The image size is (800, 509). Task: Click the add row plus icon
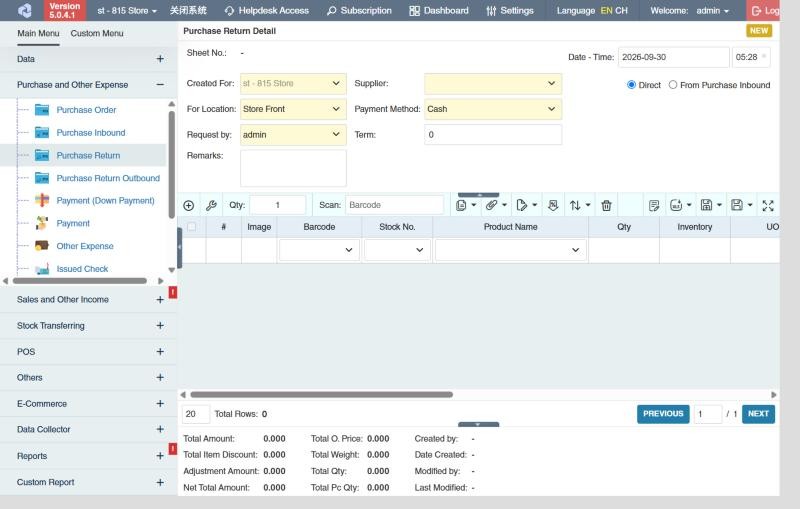point(188,205)
